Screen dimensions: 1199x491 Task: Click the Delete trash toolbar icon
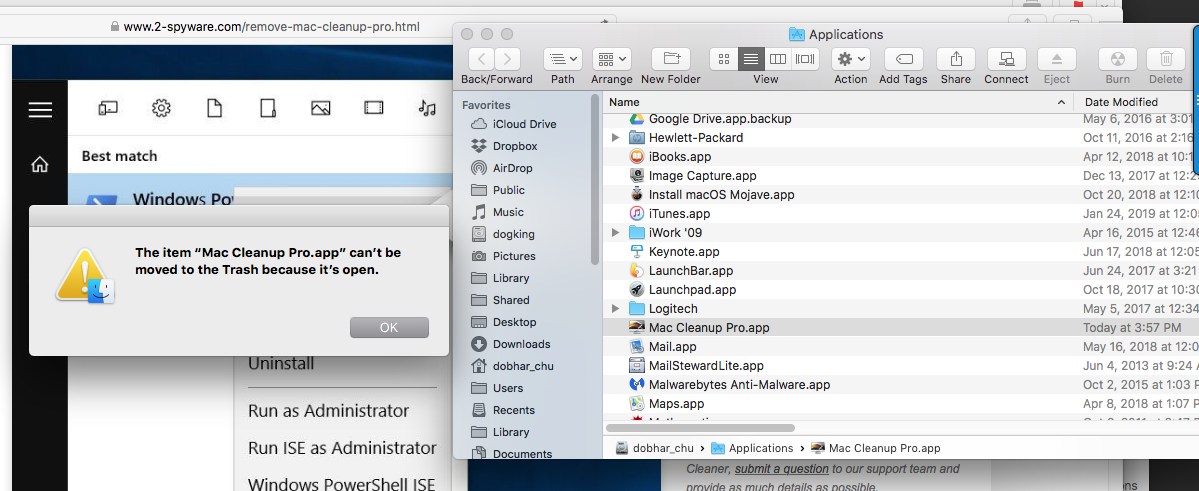click(1166, 59)
